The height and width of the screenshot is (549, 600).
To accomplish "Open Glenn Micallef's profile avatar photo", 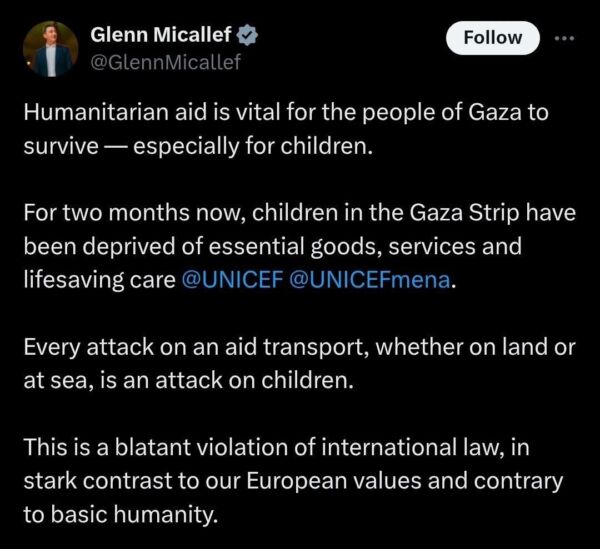I will point(51,49).
